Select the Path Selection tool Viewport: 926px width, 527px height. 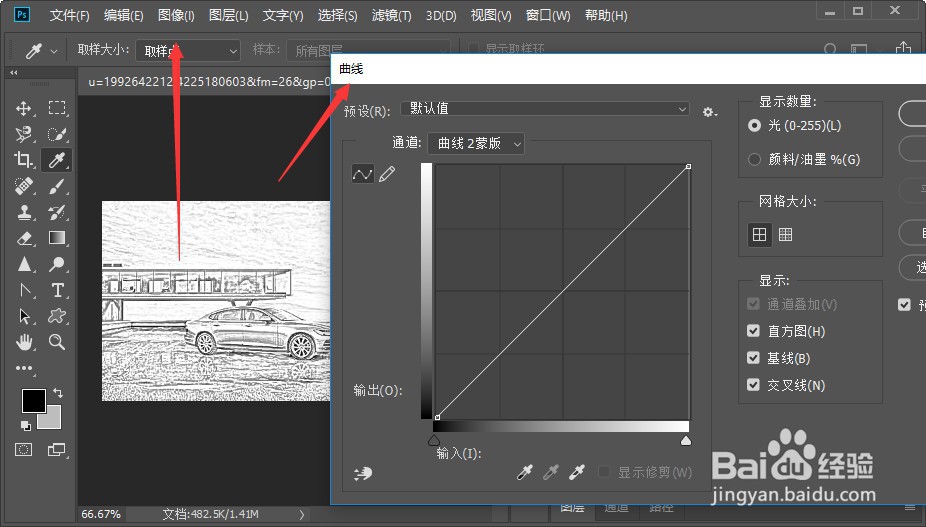coord(24,316)
